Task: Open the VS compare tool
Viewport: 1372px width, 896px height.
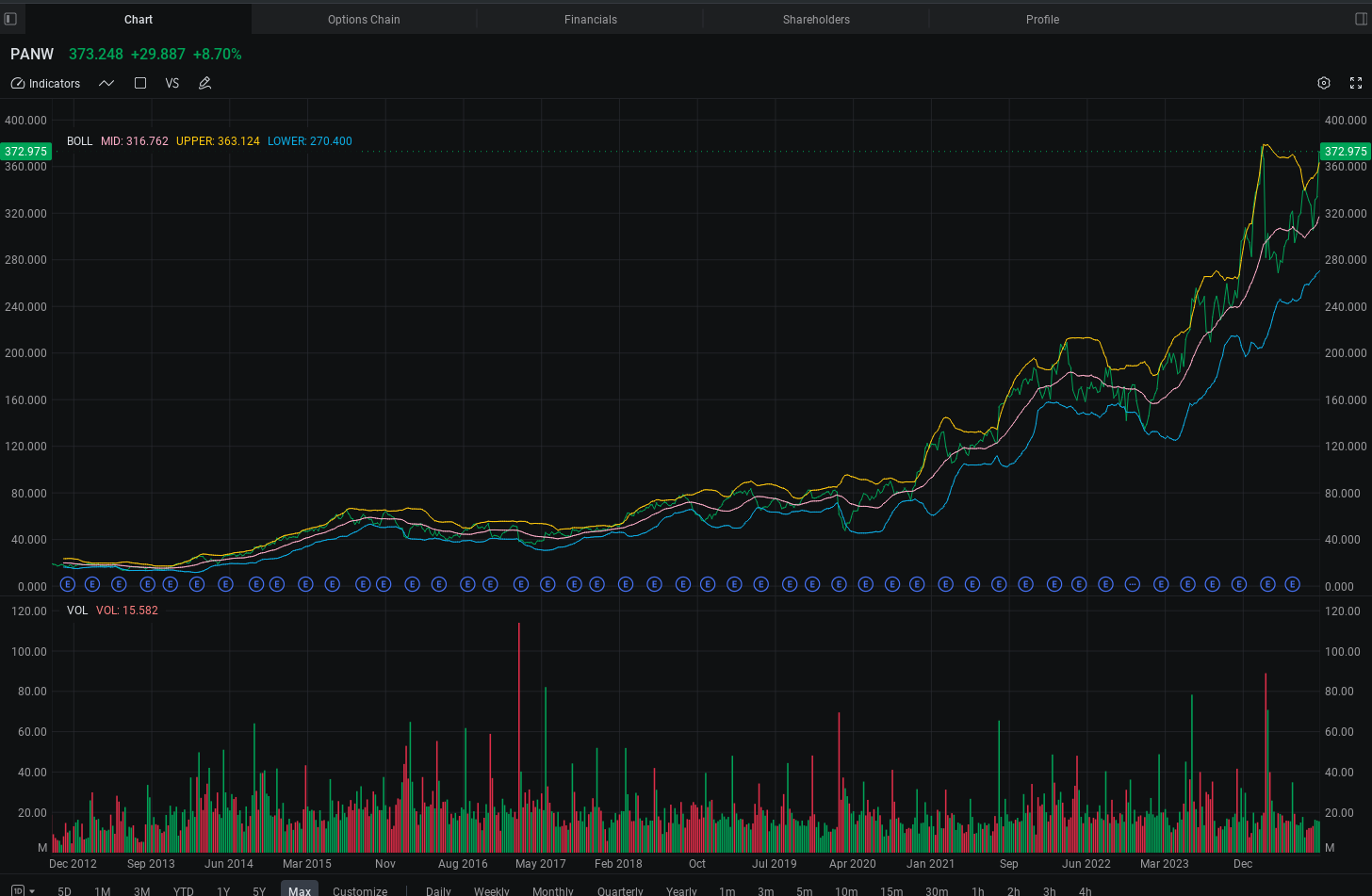Action: coord(172,83)
